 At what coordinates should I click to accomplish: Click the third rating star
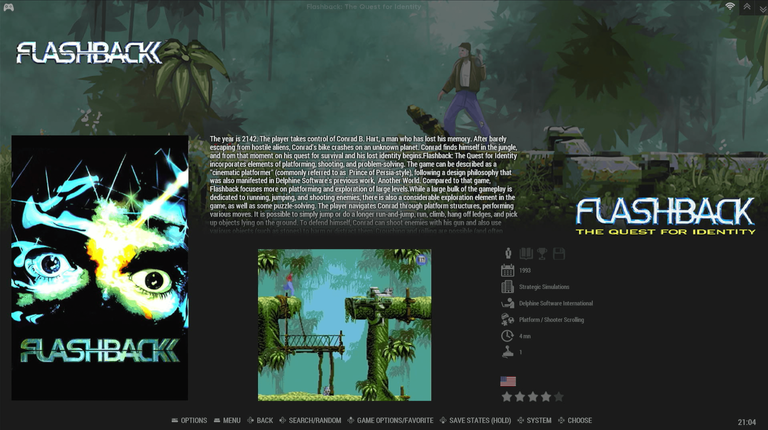533,397
